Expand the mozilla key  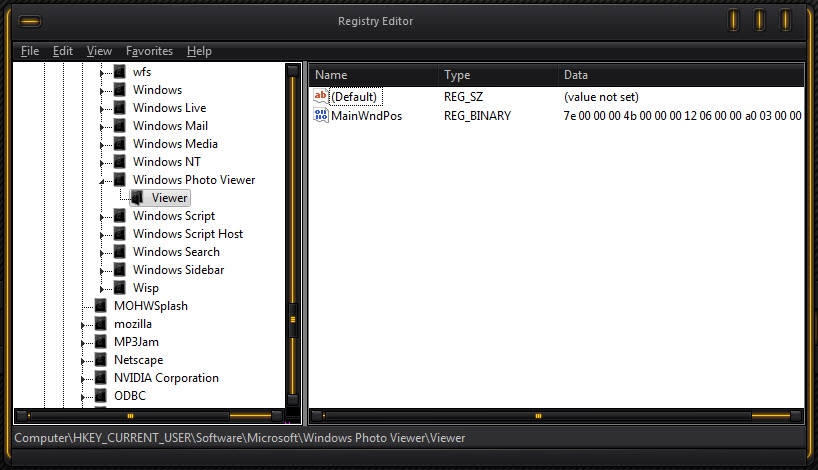(x=83, y=325)
